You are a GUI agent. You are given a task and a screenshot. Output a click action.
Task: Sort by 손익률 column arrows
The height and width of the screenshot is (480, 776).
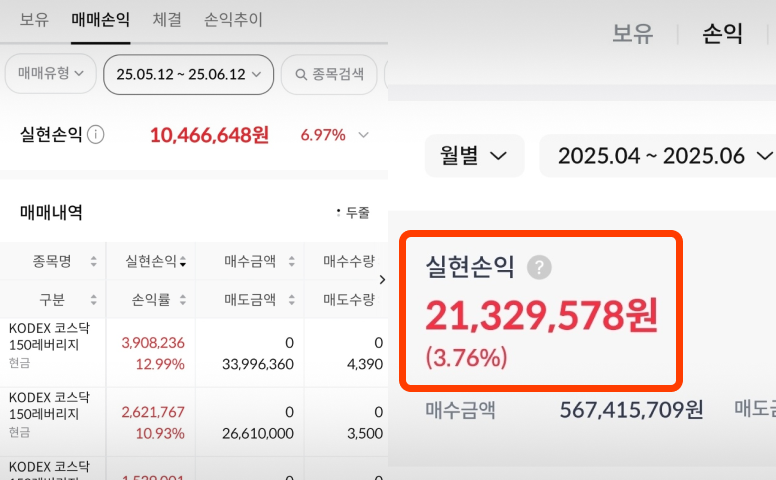(183, 299)
